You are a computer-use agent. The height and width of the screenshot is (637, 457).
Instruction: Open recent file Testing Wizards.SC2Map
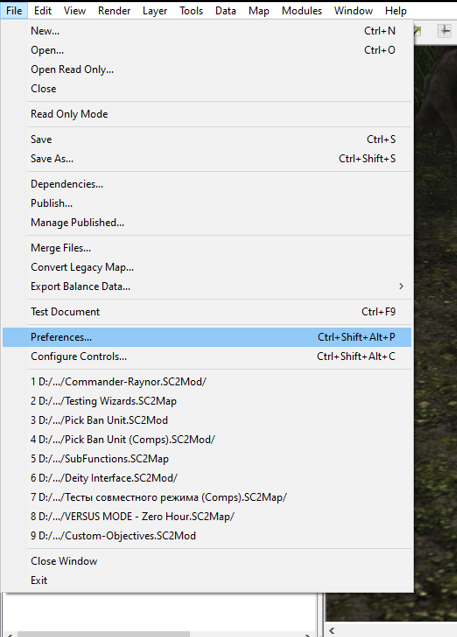pos(207,401)
